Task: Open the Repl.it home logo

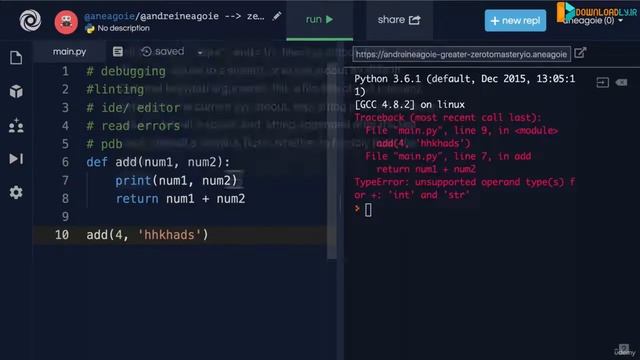Action: pyautogui.click(x=30, y=20)
